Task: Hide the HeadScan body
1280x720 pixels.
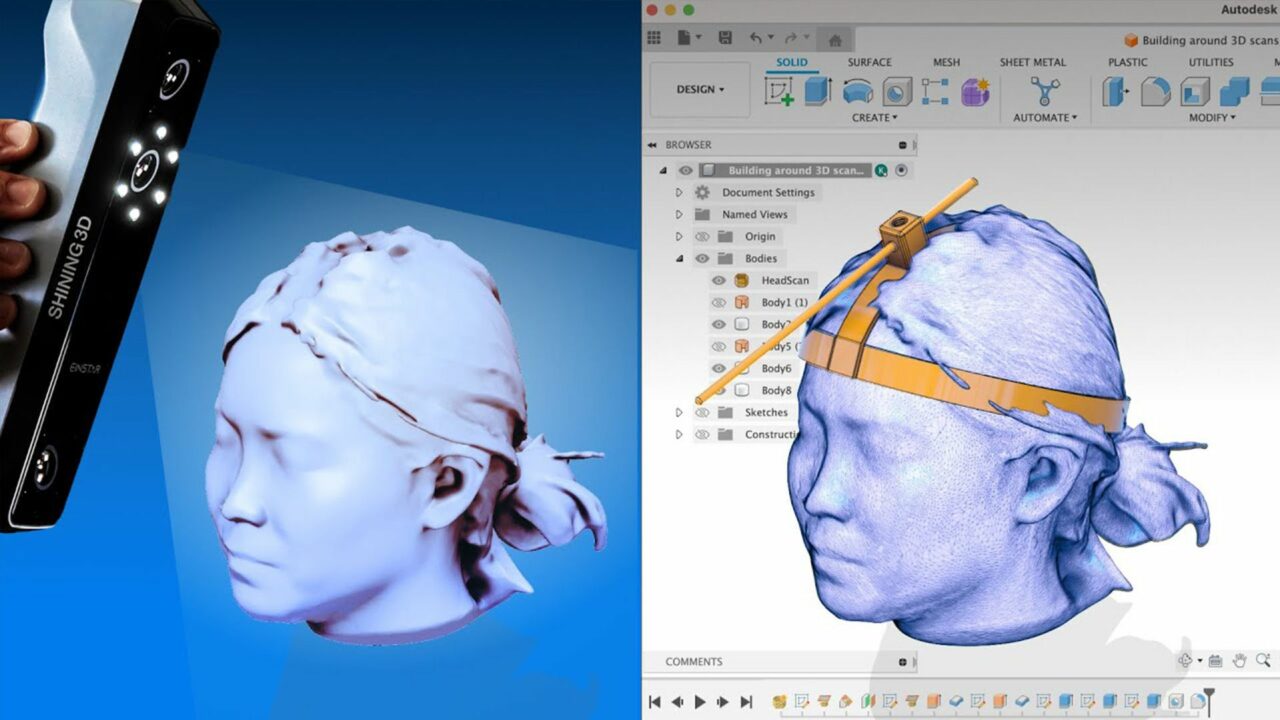Action: [x=718, y=280]
